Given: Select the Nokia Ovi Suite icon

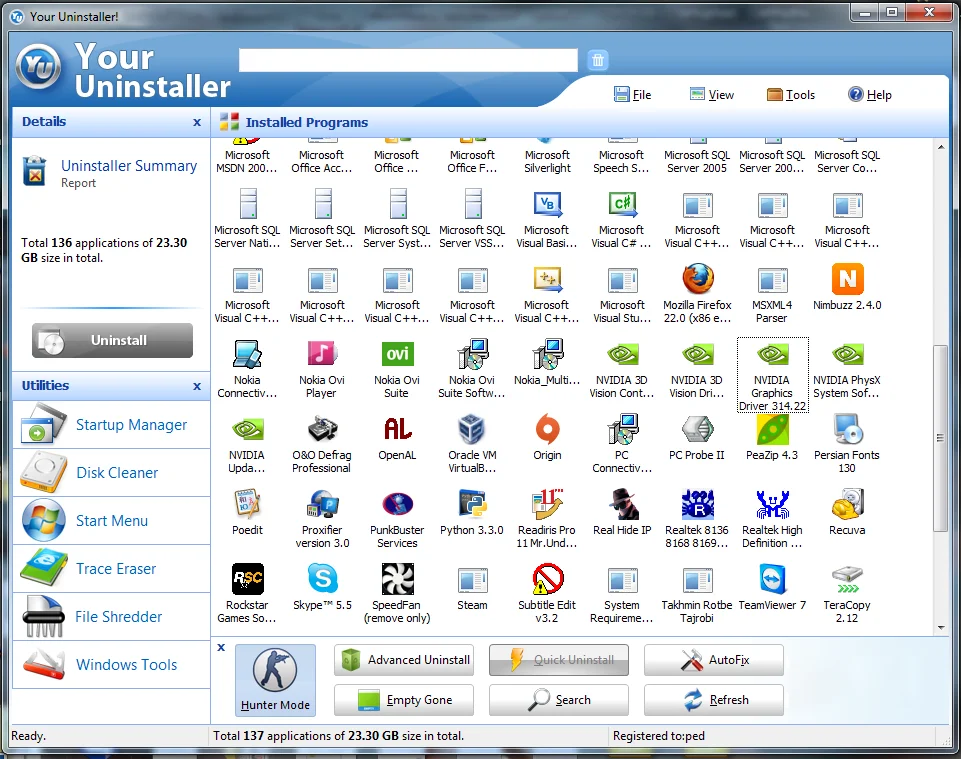Looking at the screenshot, I should 397,354.
